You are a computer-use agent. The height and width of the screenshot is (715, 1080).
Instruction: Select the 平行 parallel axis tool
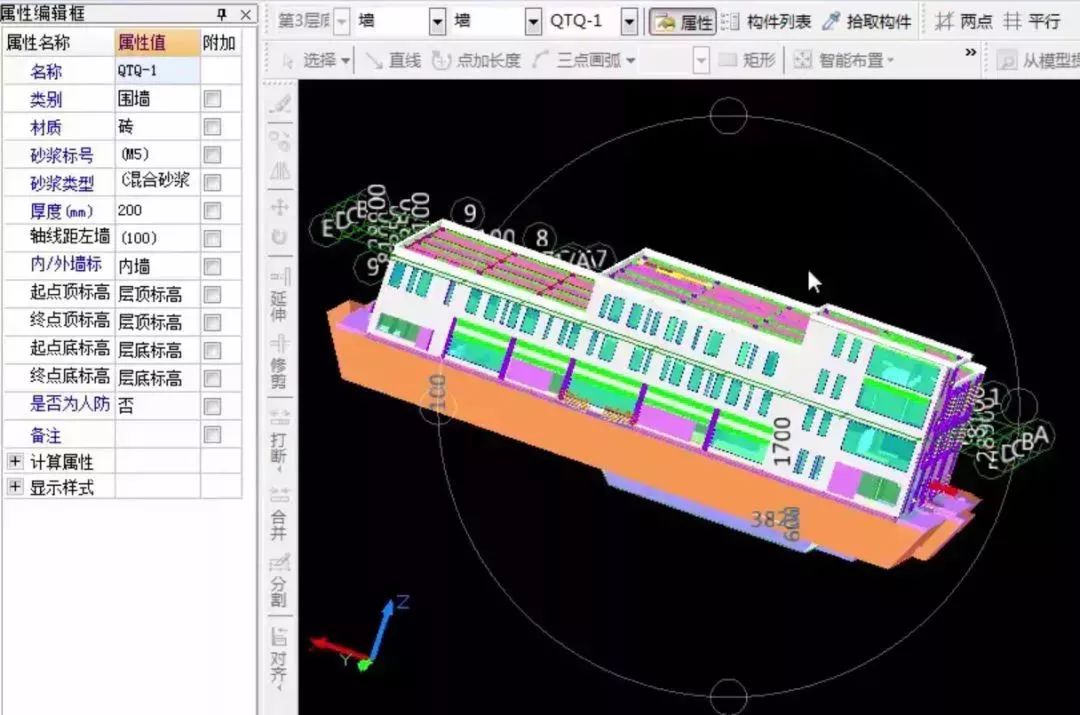(1033, 22)
